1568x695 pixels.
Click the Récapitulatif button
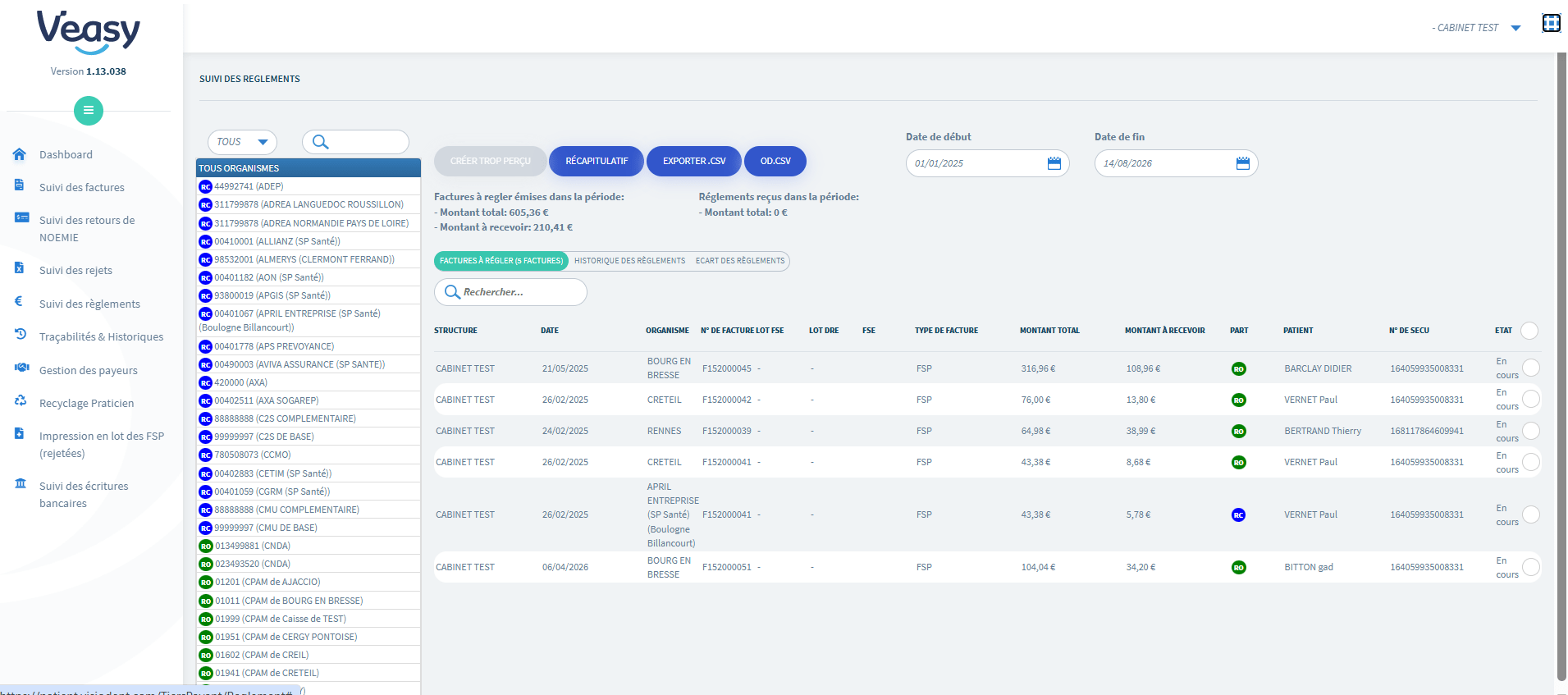coord(597,161)
